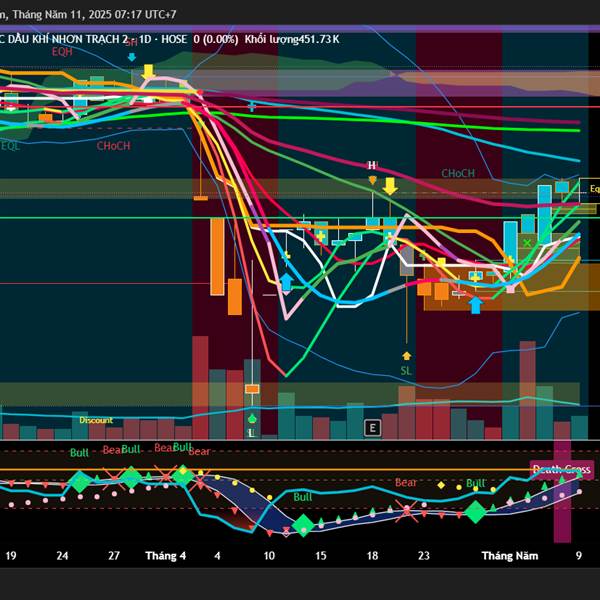Click the yellow Discount zone label
The height and width of the screenshot is (600, 600).
pos(97,420)
